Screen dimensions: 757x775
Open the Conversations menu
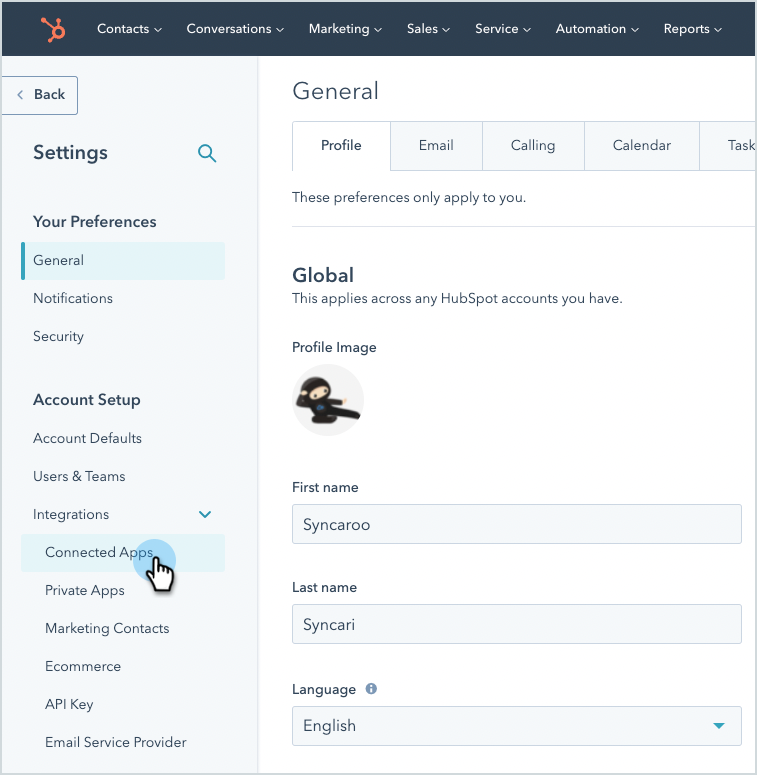[235, 29]
